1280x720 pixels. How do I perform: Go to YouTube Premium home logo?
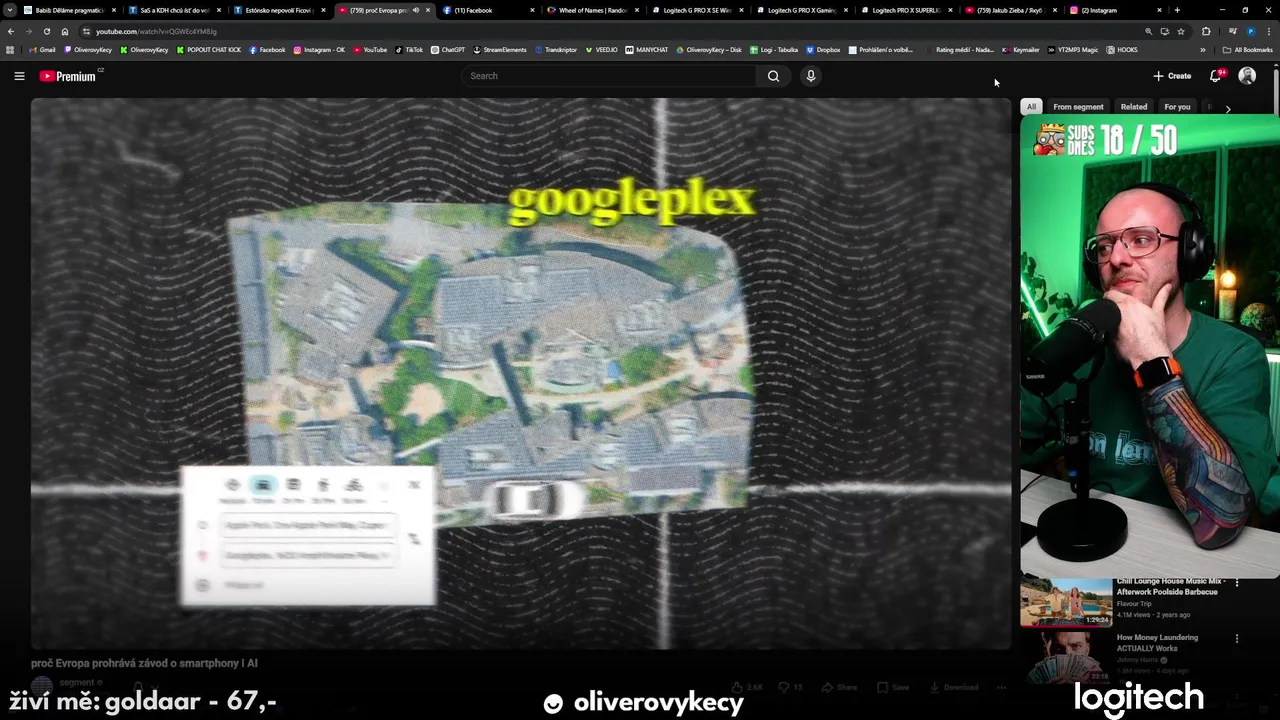tap(68, 76)
